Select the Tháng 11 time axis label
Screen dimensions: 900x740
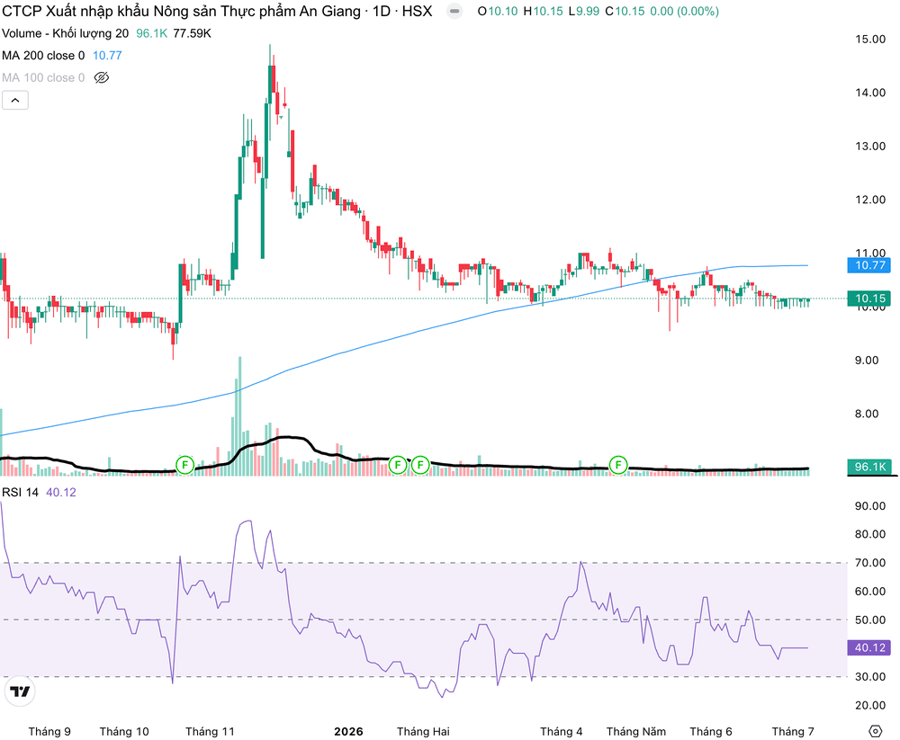point(210,731)
